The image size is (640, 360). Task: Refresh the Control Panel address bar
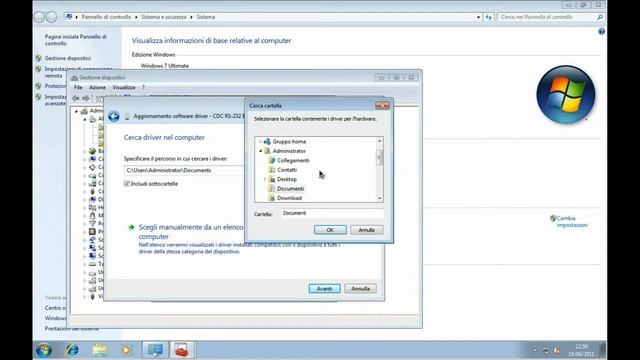click(489, 17)
